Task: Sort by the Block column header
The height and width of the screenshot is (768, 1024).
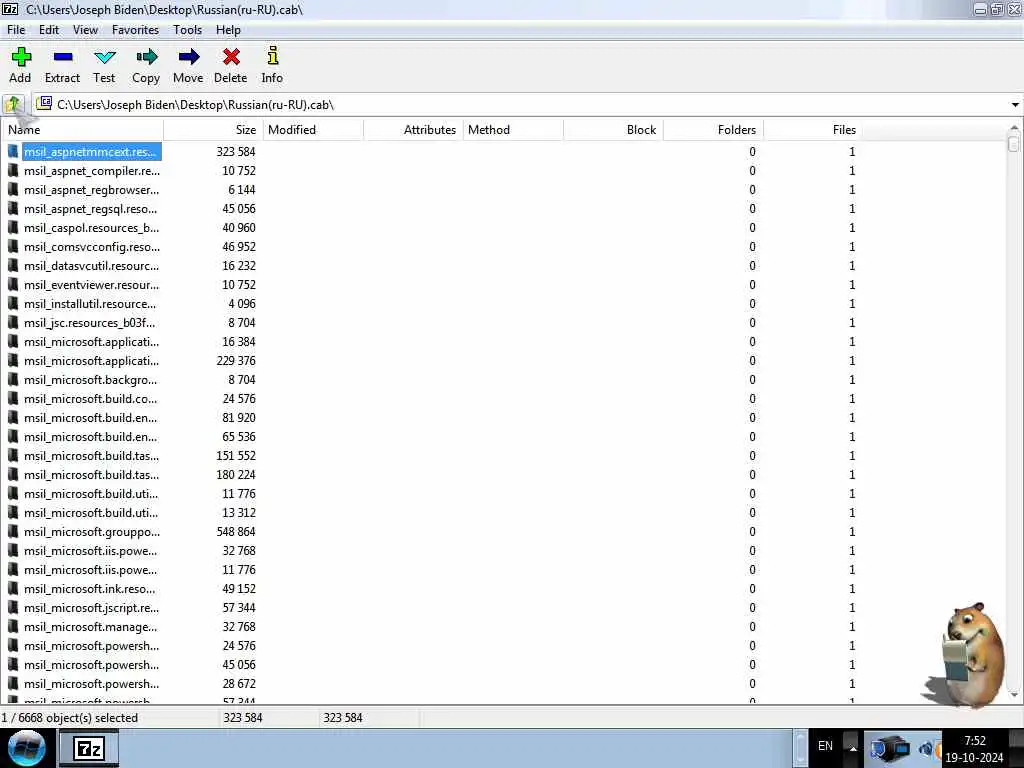Action: tap(613, 129)
